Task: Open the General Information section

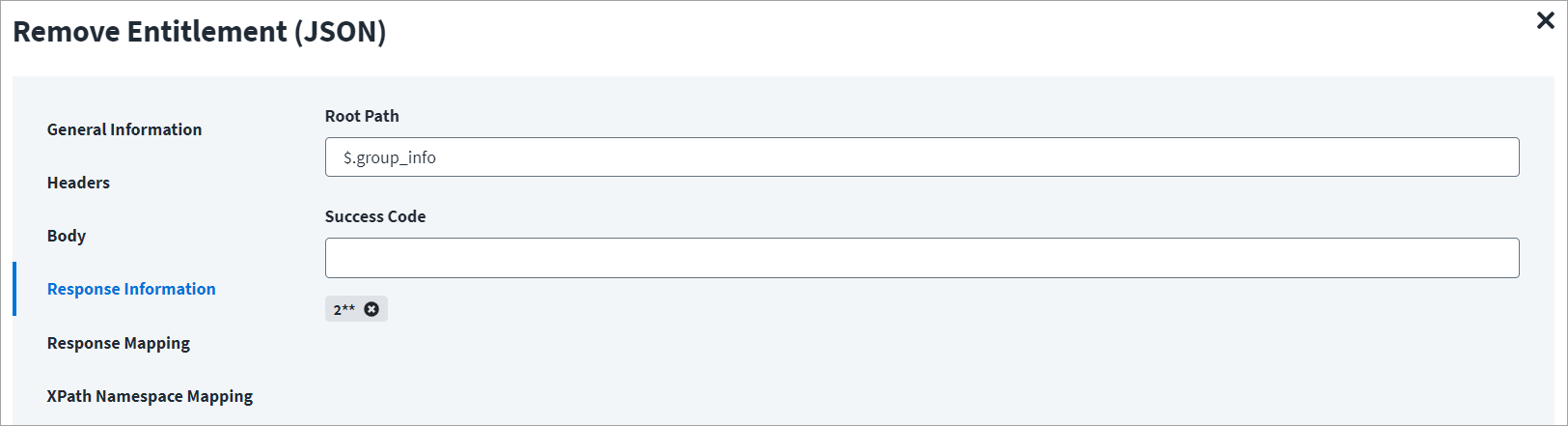Action: click(124, 129)
